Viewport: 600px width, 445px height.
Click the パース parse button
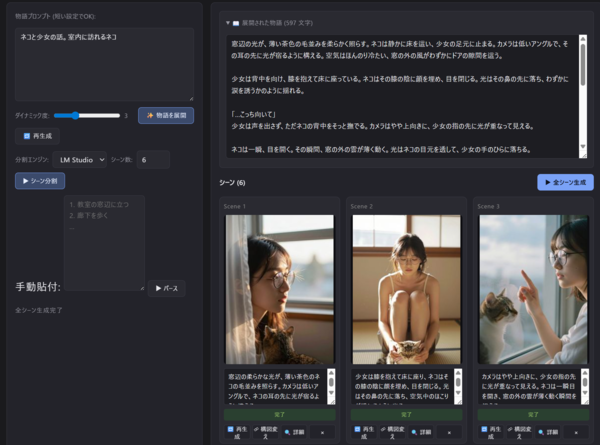tap(166, 288)
